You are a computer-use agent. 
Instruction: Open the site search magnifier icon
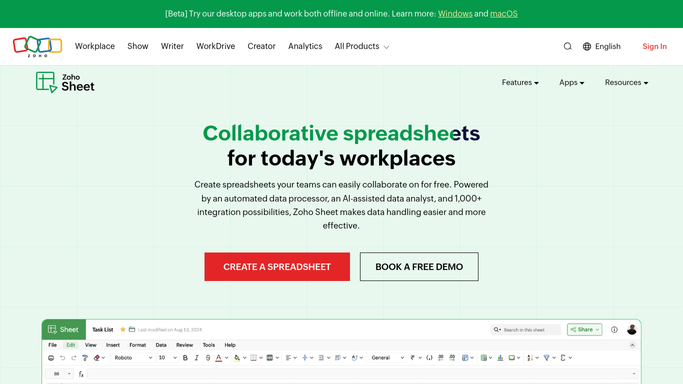567,46
